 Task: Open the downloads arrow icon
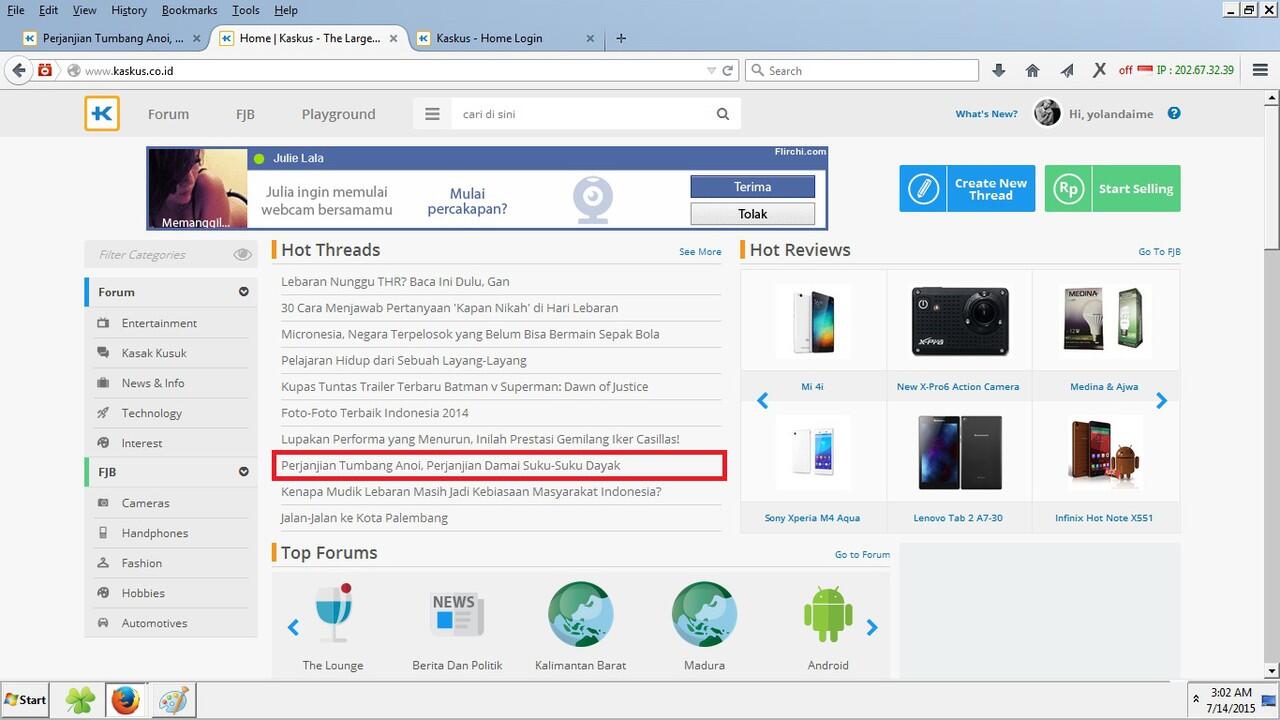(998, 70)
